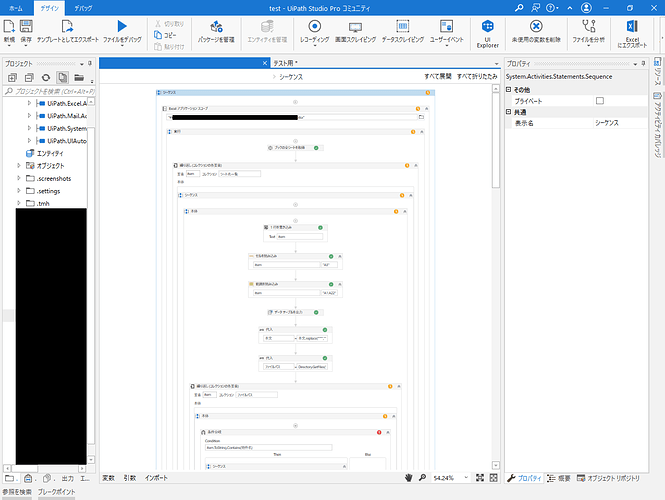The height and width of the screenshot is (500, 665).
Task: Select the テスト用 document tab
Action: pyautogui.click(x=285, y=63)
